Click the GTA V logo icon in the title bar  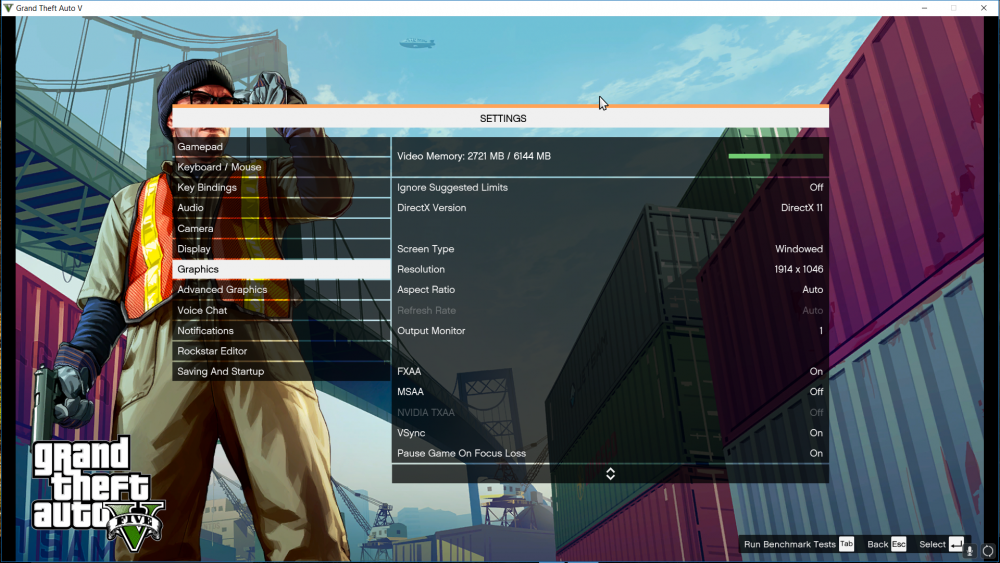click(8, 8)
